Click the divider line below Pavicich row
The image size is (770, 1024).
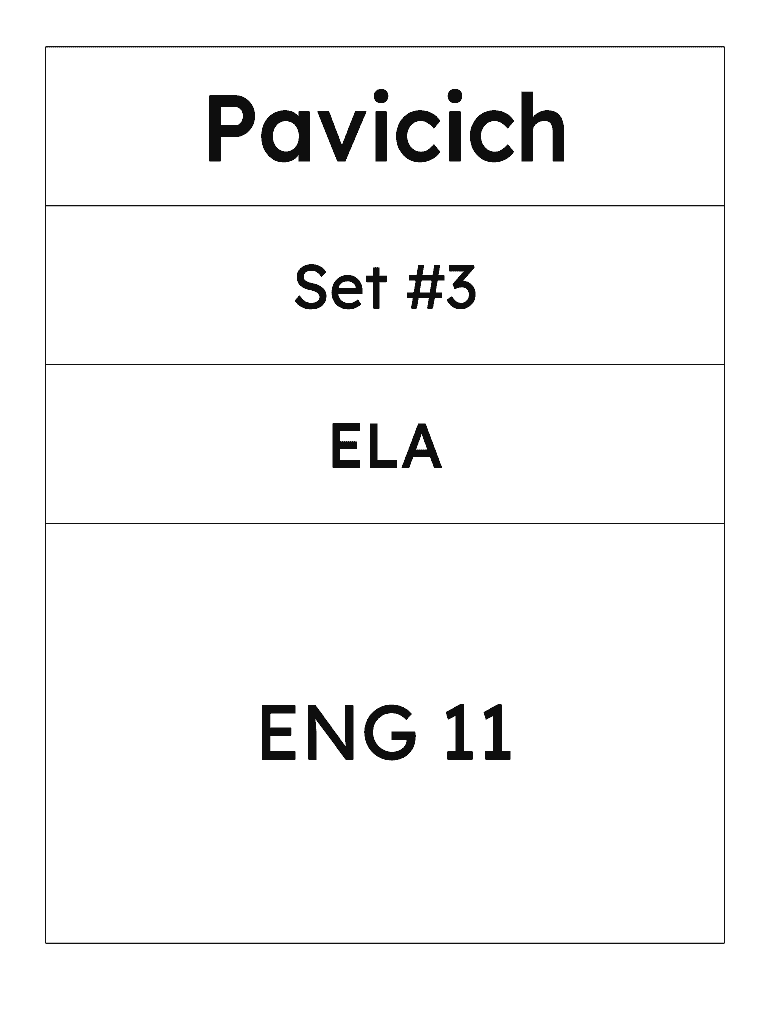pyautogui.click(x=385, y=205)
